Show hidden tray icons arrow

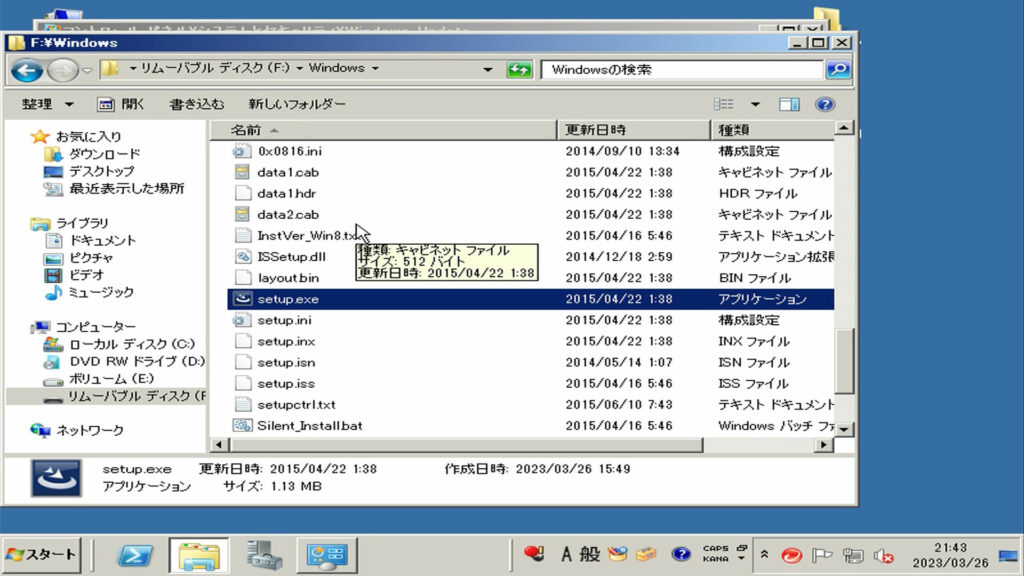point(765,555)
